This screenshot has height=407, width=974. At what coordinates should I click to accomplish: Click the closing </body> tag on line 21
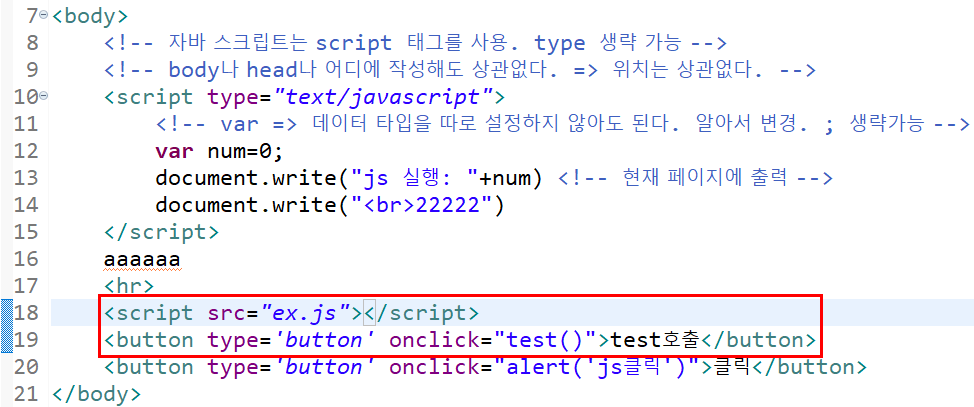point(97,394)
